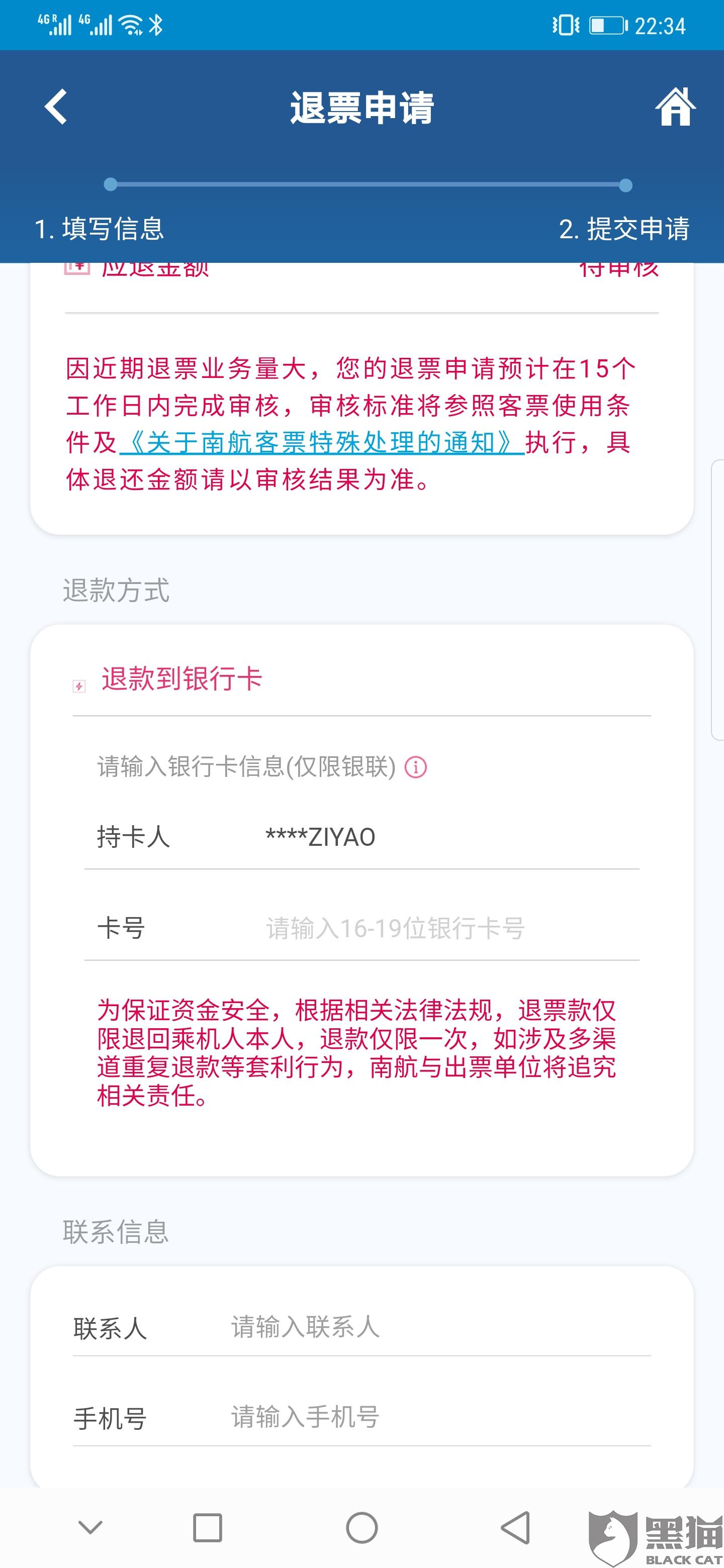Tap step 1 填写信息 label
Screen dimensions: 724x1568
pyautogui.click(x=100, y=229)
